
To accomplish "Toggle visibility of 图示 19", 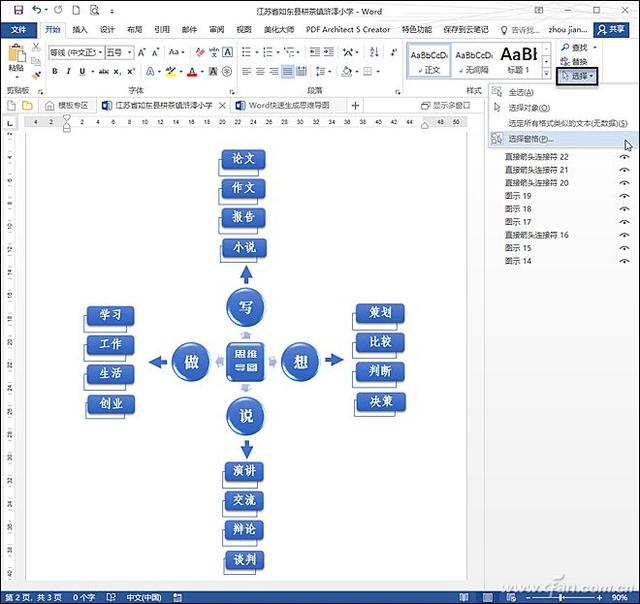I will click(626, 197).
